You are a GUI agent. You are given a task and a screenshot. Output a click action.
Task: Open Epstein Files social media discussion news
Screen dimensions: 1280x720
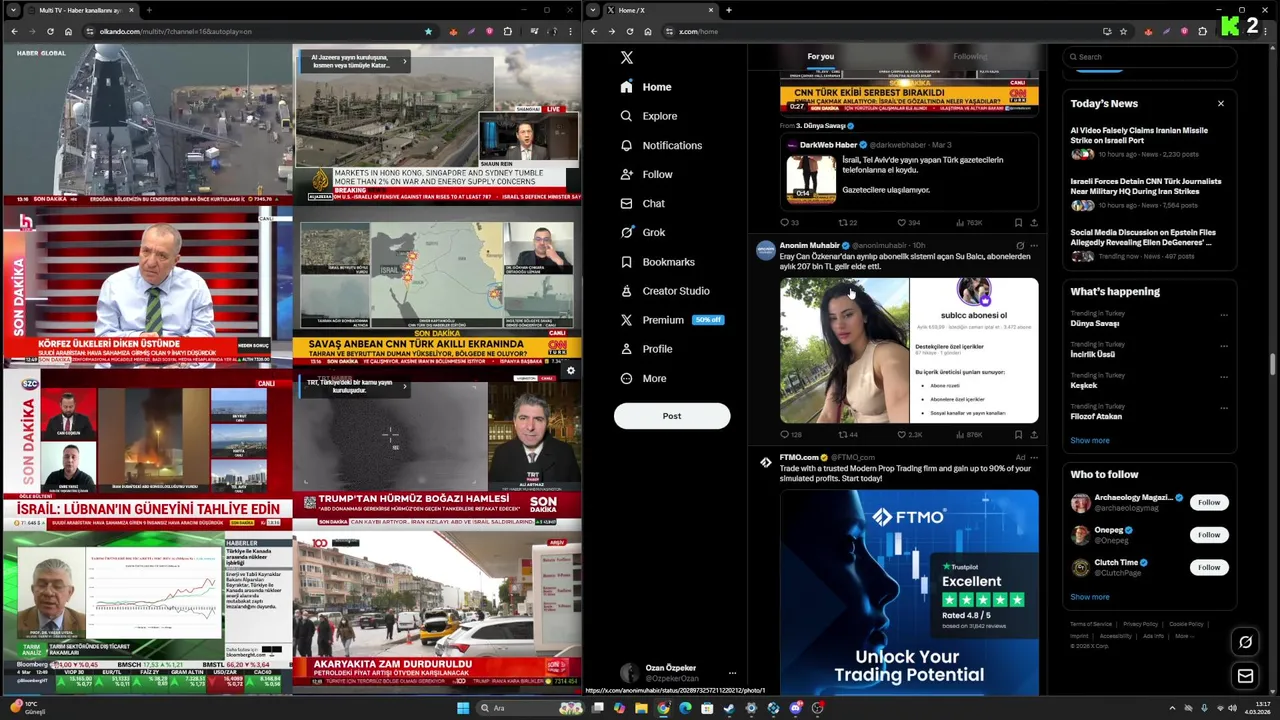(x=1147, y=244)
